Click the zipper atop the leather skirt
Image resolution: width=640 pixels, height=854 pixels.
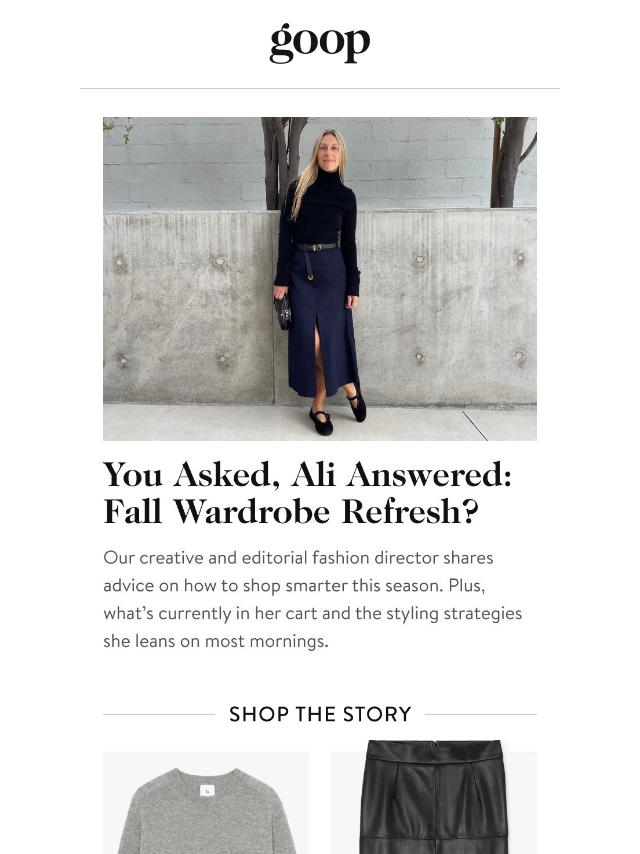435,744
